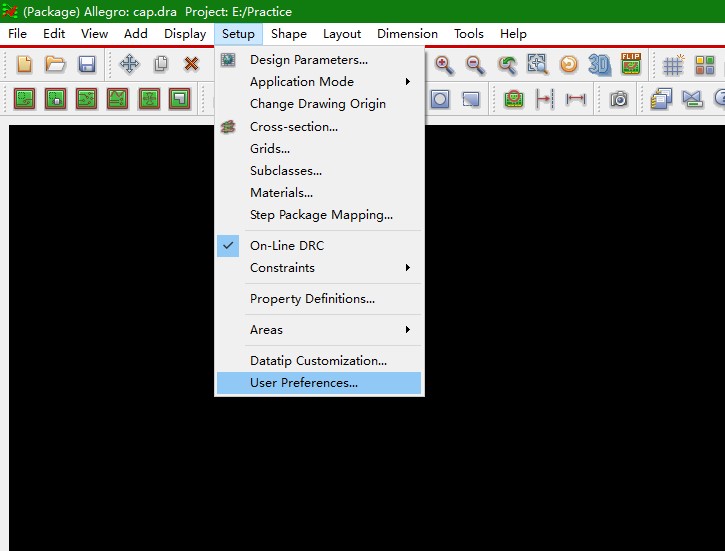Click the circle shape icon
725x551 pixels.
(x=440, y=99)
